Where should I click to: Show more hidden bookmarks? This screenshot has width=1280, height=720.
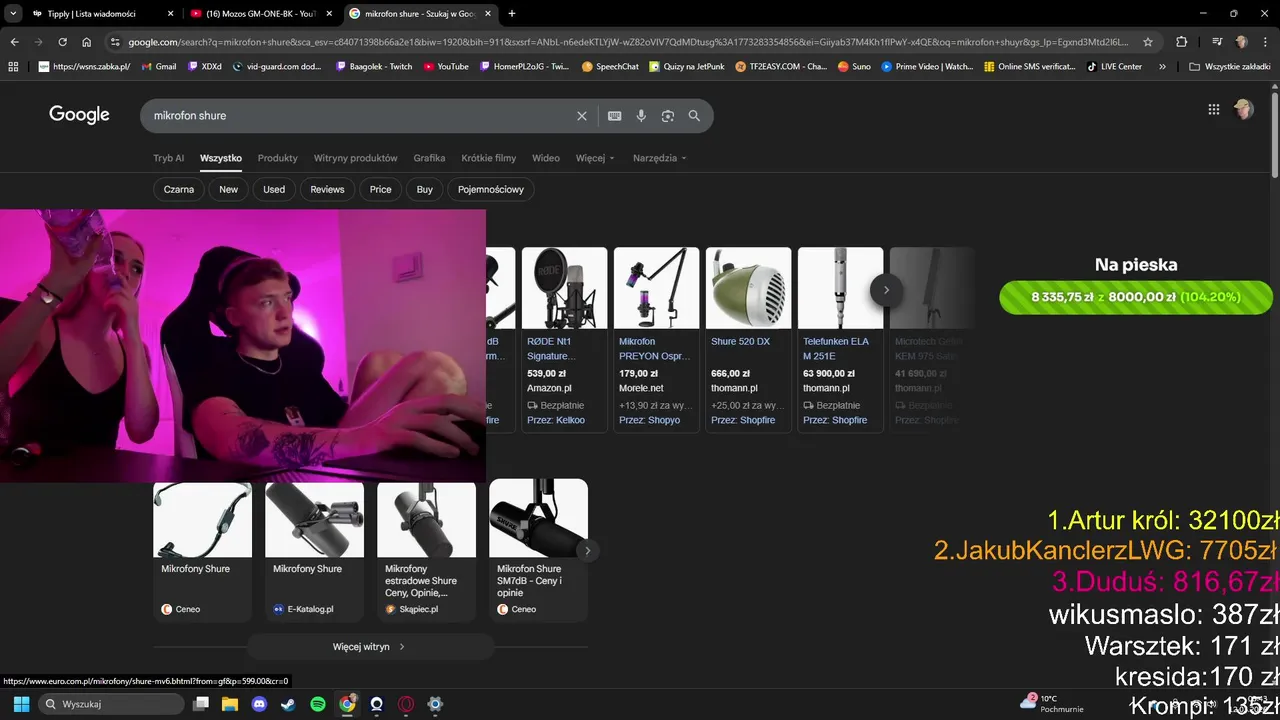1162,67
